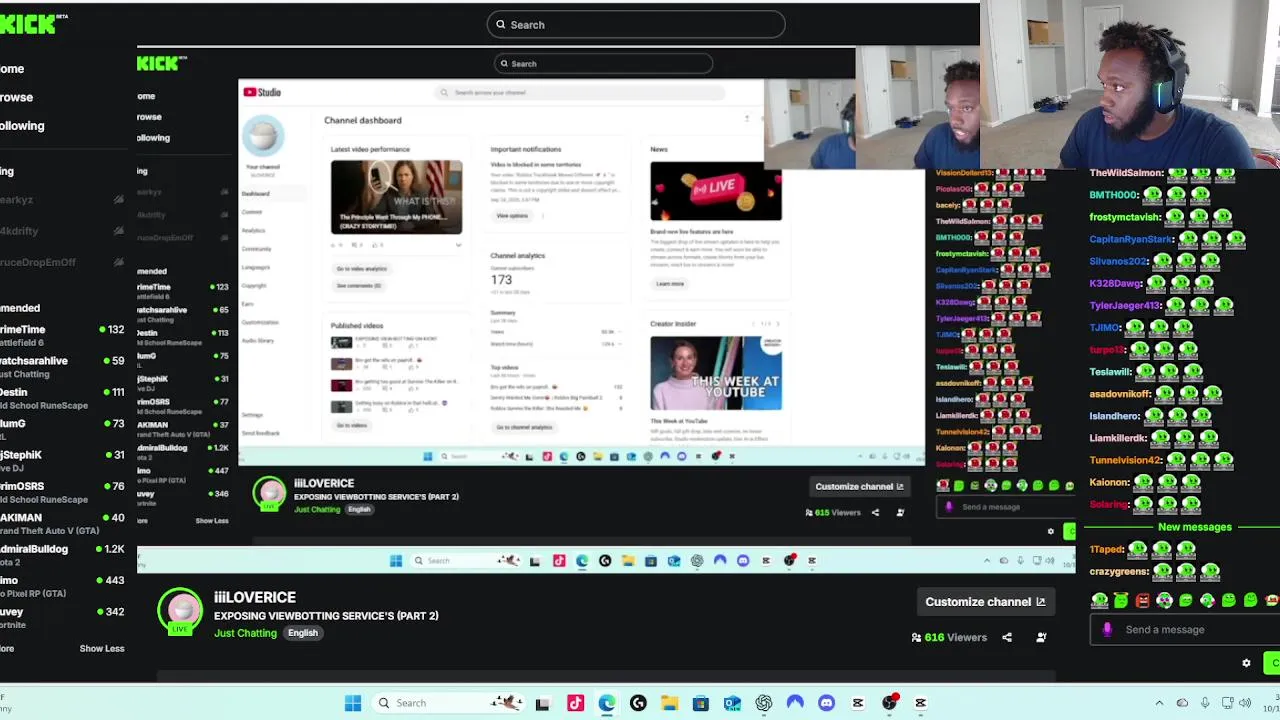This screenshot has height=720, width=1280.
Task: Click the YouTube Studio search bar
Action: point(581,93)
